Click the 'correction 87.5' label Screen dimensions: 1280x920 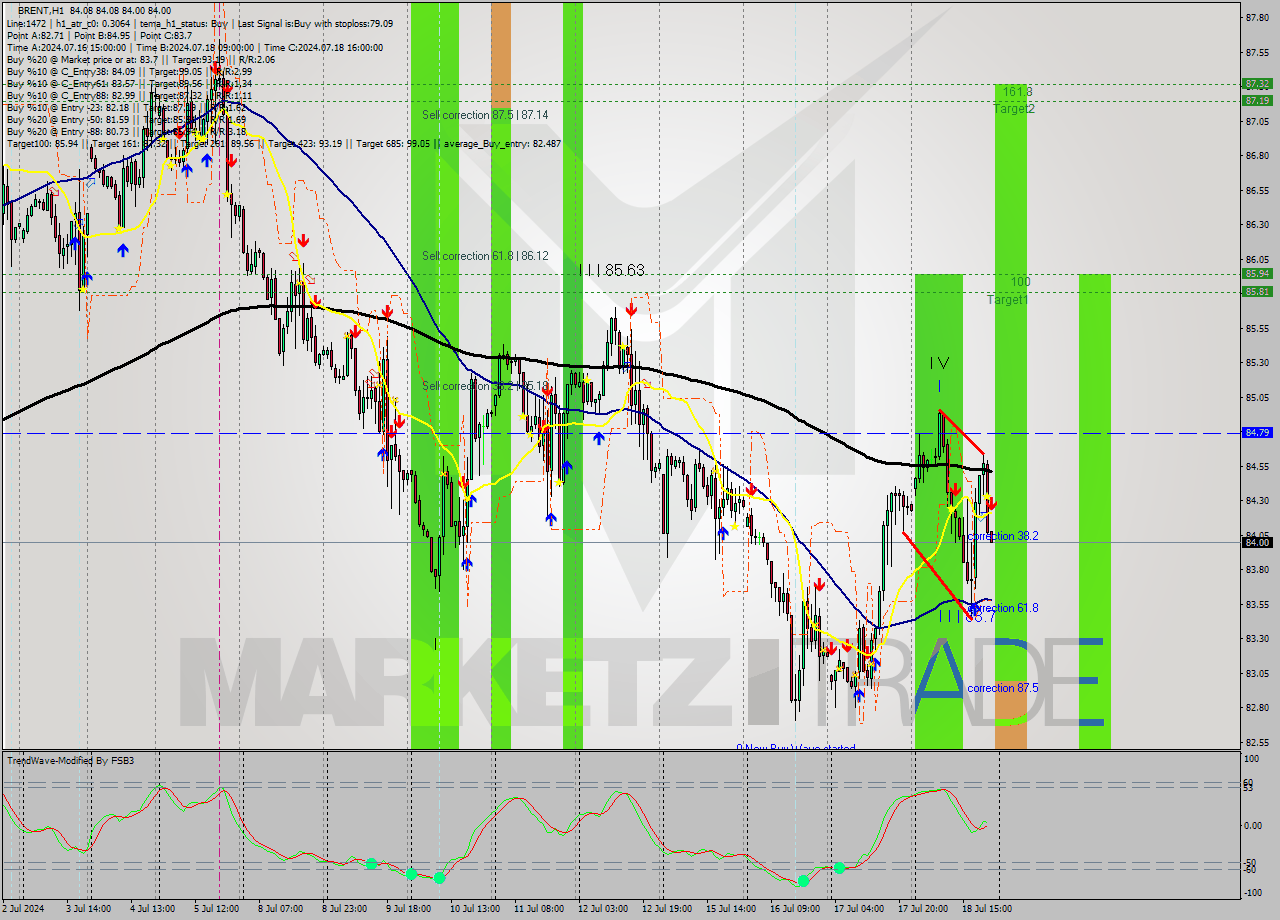(x=1003, y=688)
